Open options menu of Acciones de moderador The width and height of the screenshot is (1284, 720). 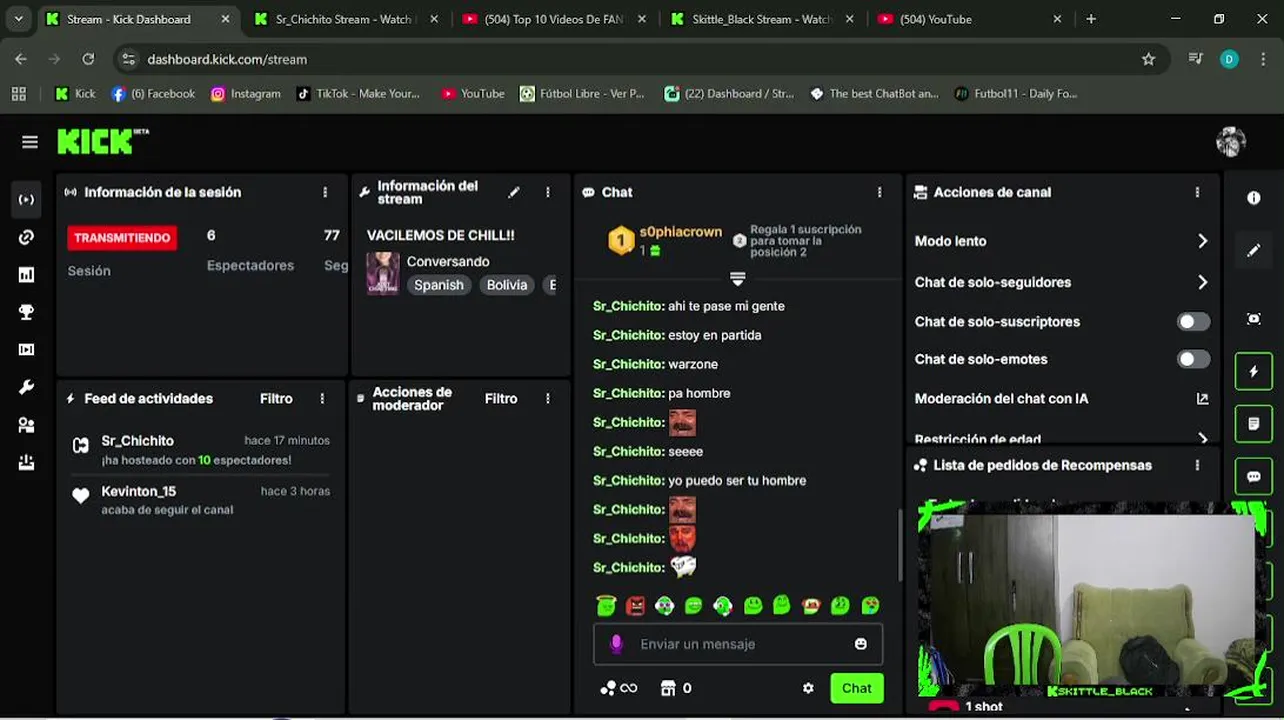point(547,398)
